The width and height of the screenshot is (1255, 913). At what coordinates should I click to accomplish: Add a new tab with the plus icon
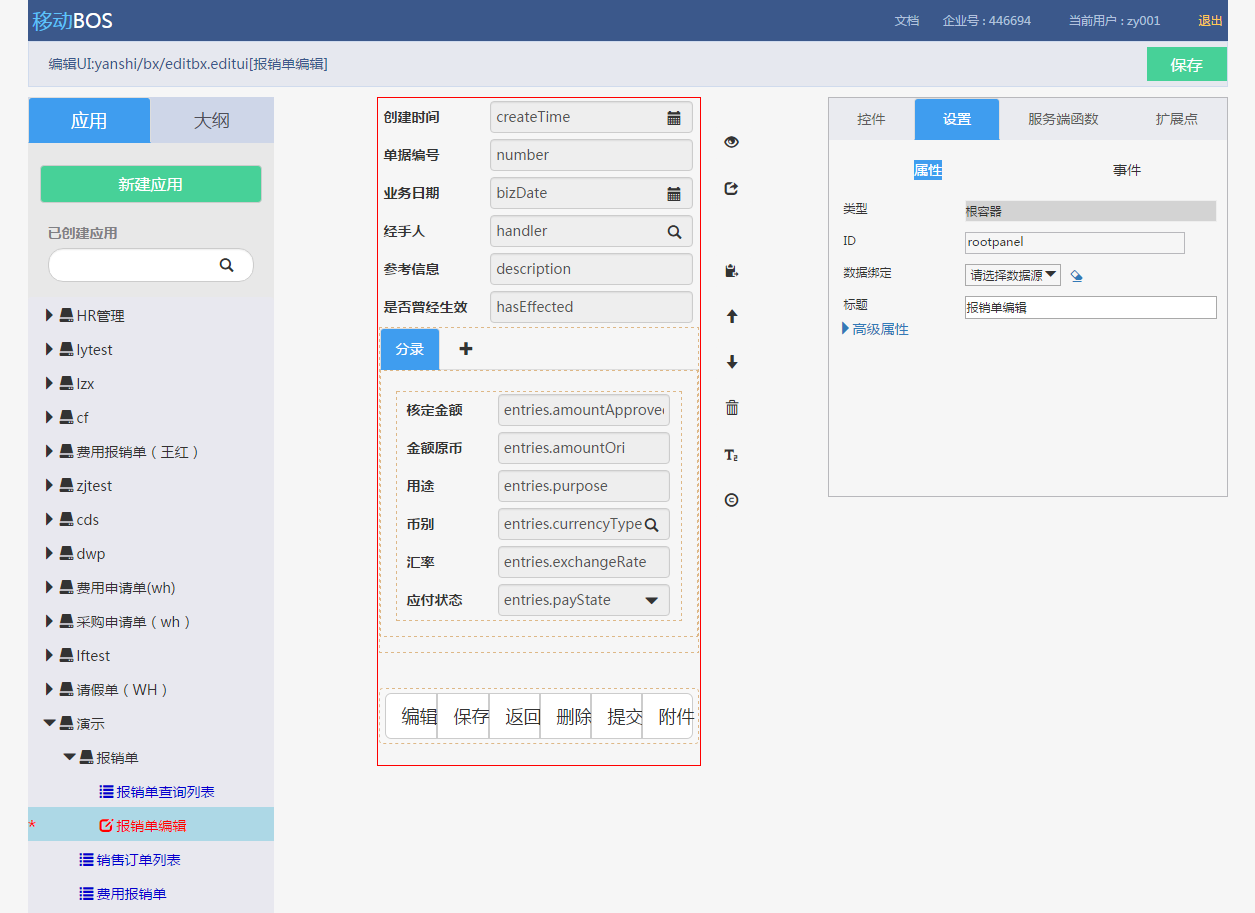(465, 349)
